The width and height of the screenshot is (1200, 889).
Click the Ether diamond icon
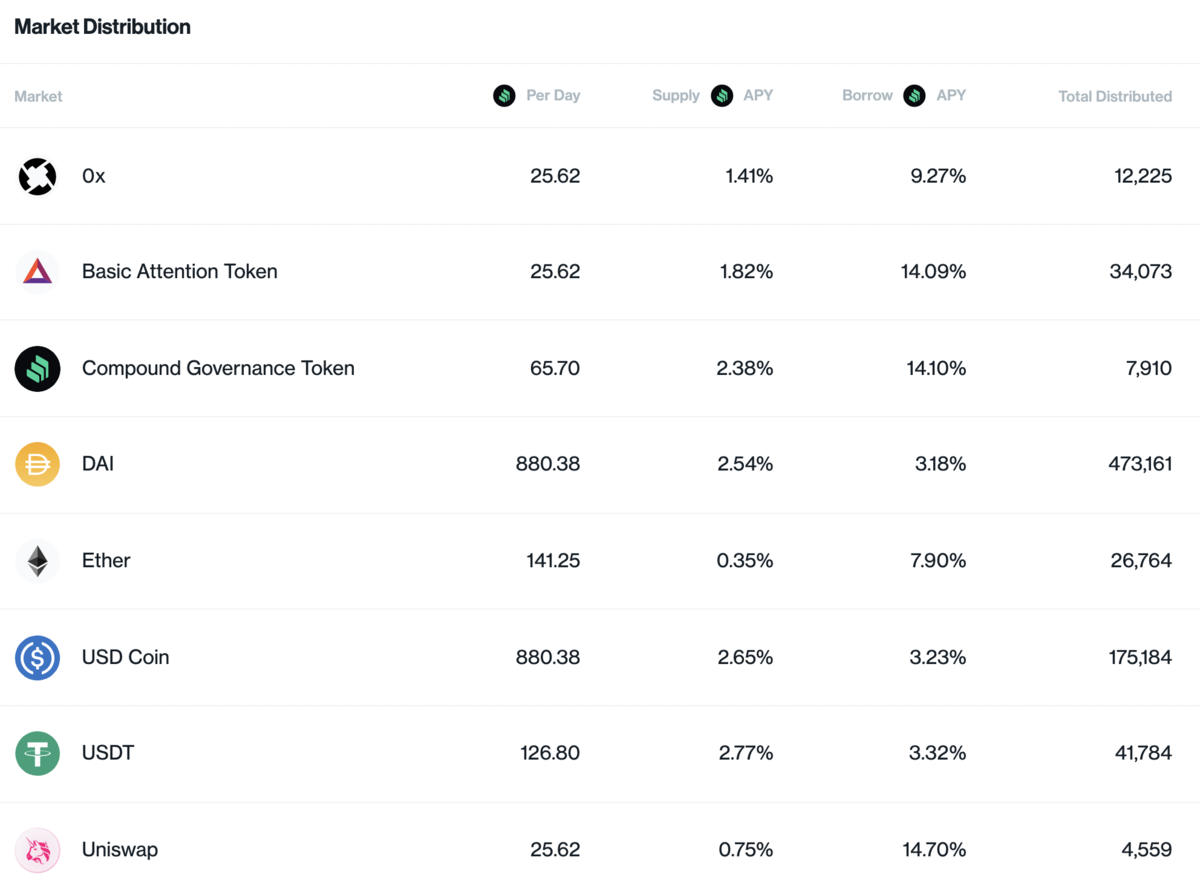coord(37,561)
